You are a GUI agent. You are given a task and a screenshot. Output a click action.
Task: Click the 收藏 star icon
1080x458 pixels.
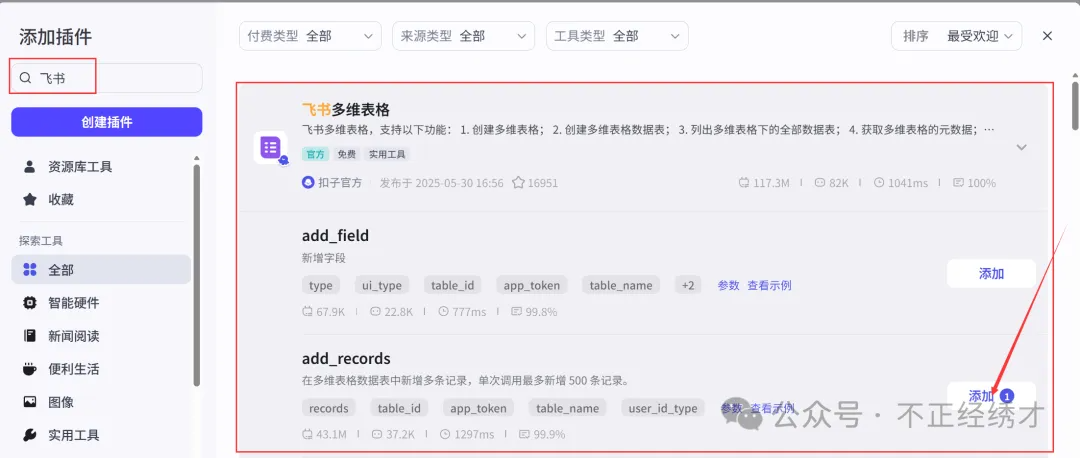coord(30,200)
